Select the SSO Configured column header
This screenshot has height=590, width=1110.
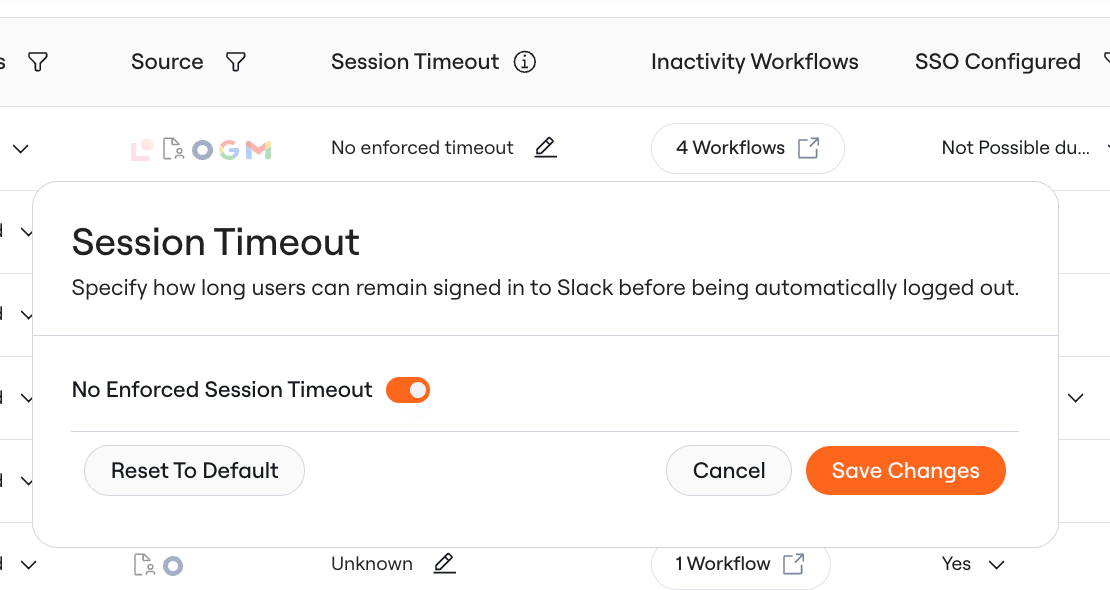997,62
